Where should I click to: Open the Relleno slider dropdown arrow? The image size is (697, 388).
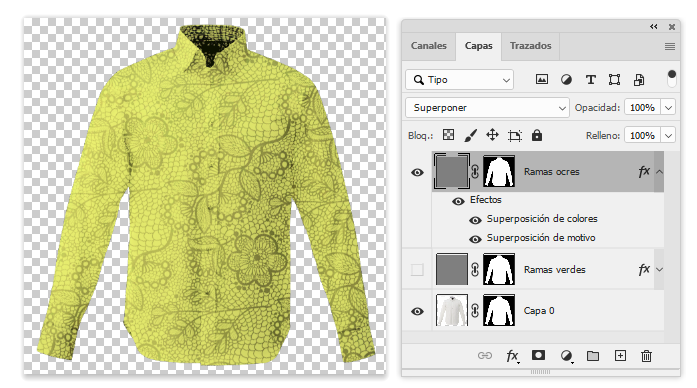pyautogui.click(x=668, y=135)
